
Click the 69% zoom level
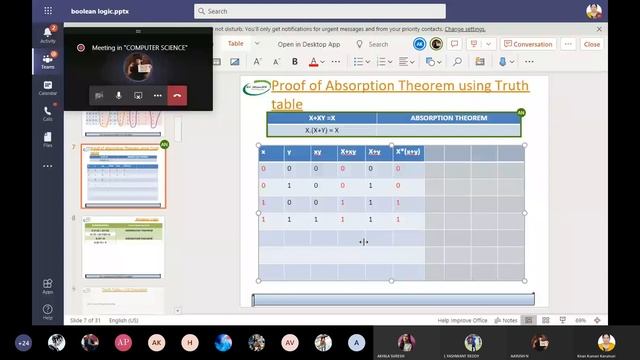coord(580,320)
